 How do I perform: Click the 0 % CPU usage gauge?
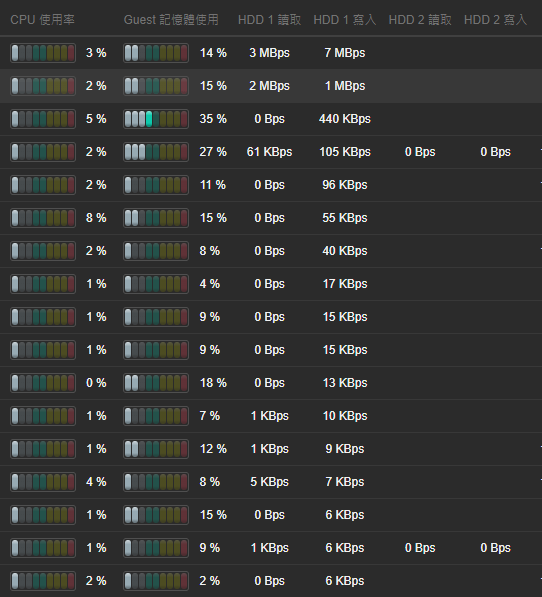click(x=43, y=383)
